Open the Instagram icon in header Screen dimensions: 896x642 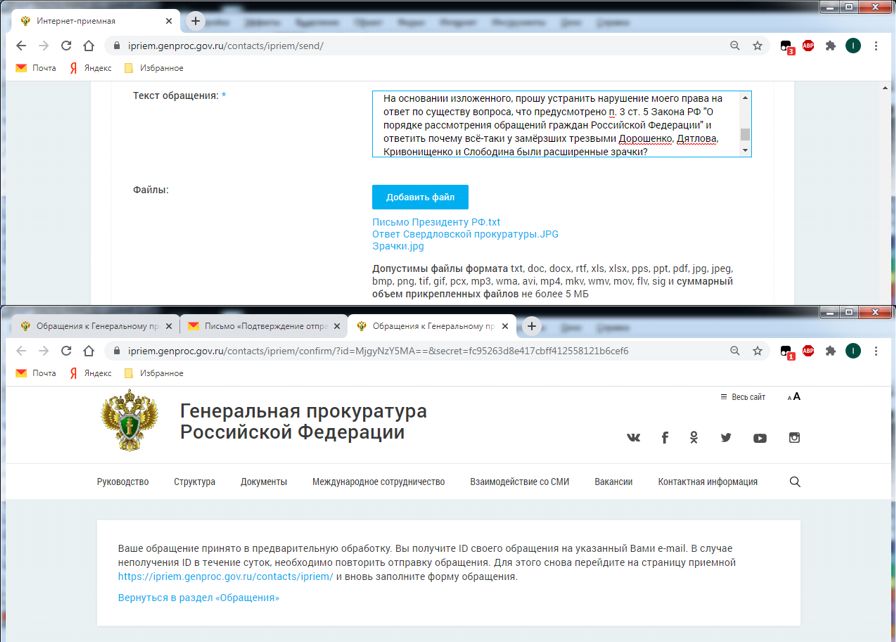click(794, 438)
